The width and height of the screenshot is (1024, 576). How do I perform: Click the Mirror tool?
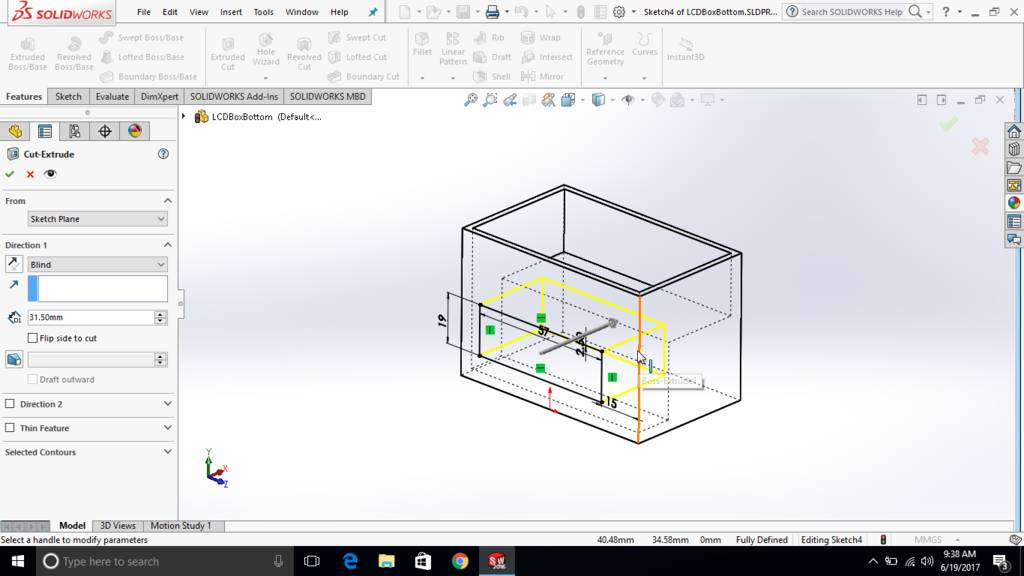[x=542, y=76]
